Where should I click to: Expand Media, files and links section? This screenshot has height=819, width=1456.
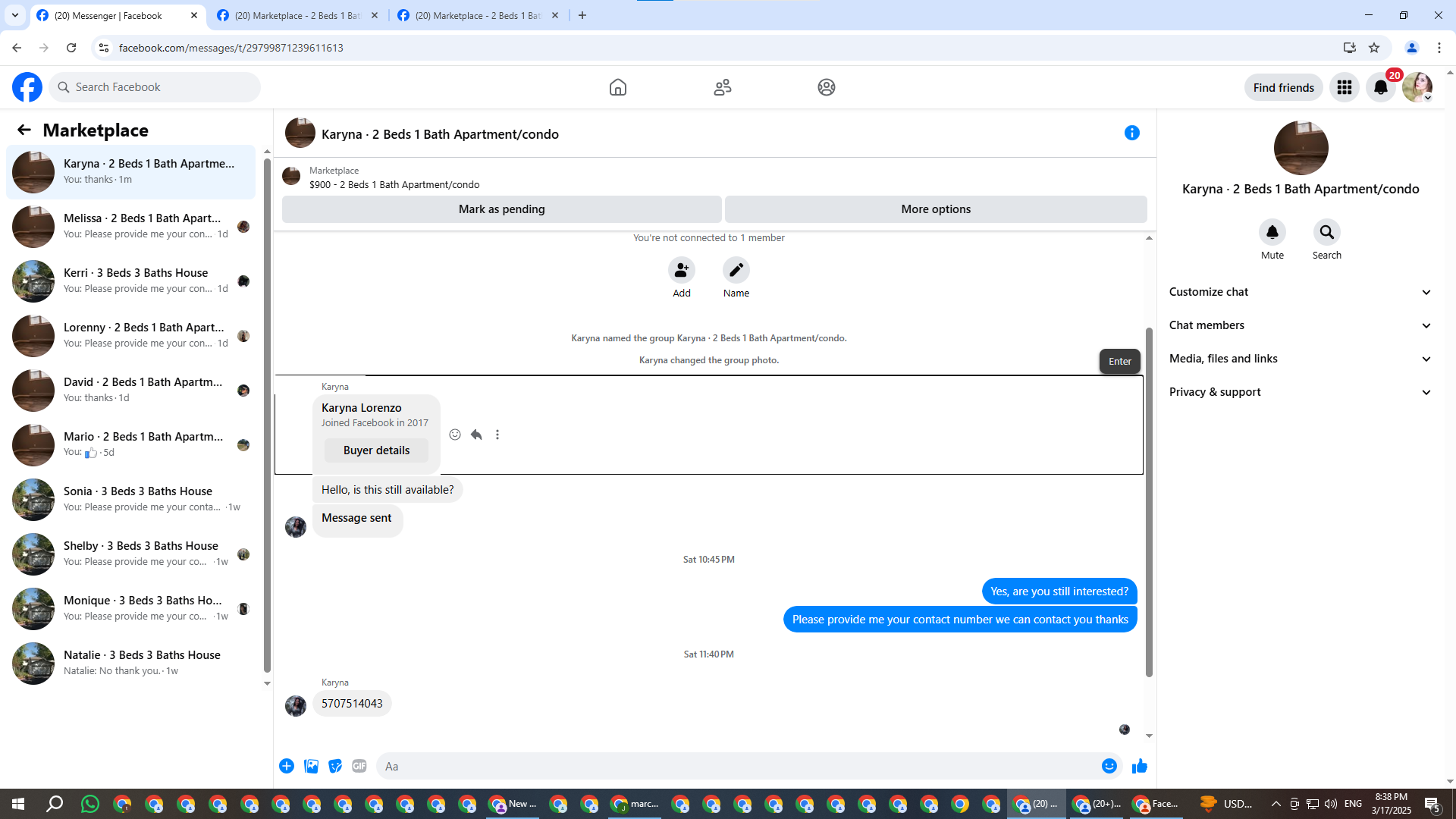pyautogui.click(x=1301, y=359)
